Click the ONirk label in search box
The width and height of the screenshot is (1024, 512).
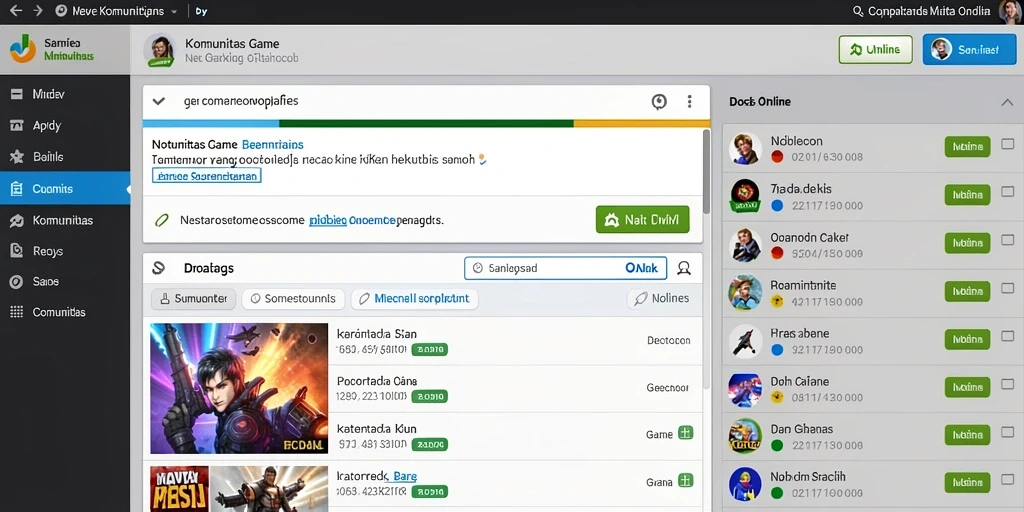coord(641,268)
